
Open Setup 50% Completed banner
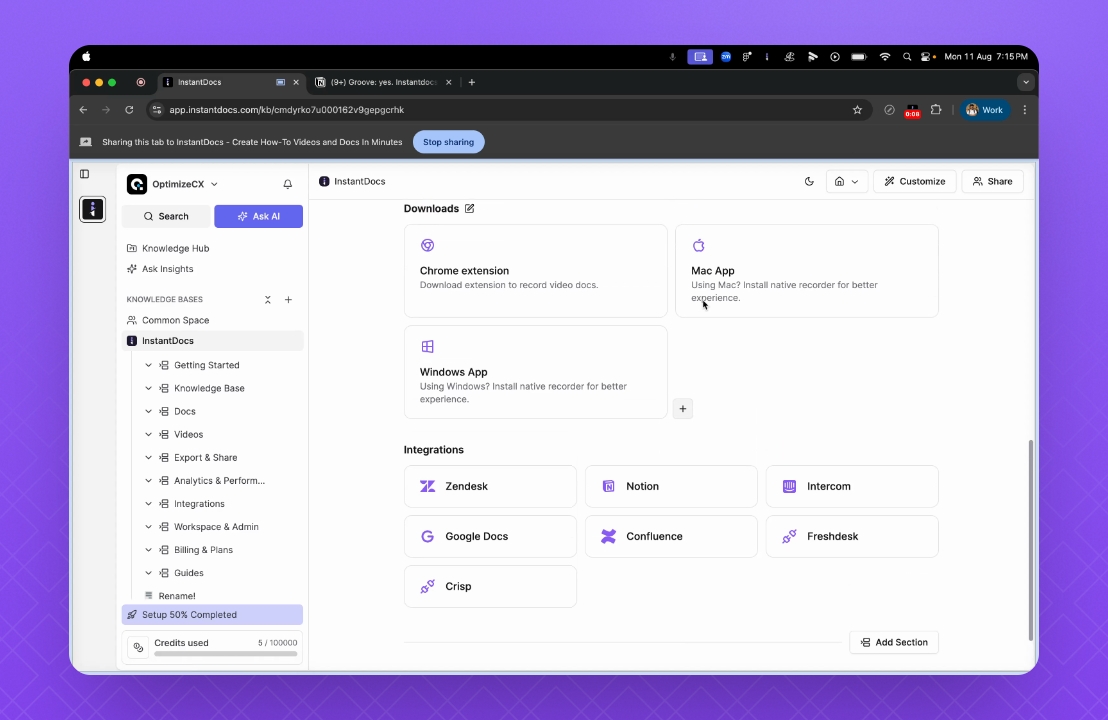(212, 615)
